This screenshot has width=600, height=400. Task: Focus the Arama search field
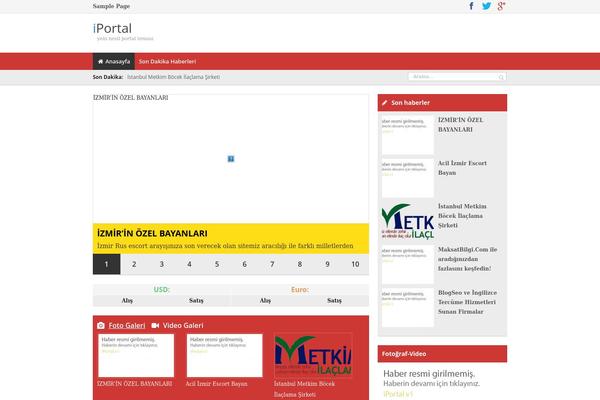(457, 77)
